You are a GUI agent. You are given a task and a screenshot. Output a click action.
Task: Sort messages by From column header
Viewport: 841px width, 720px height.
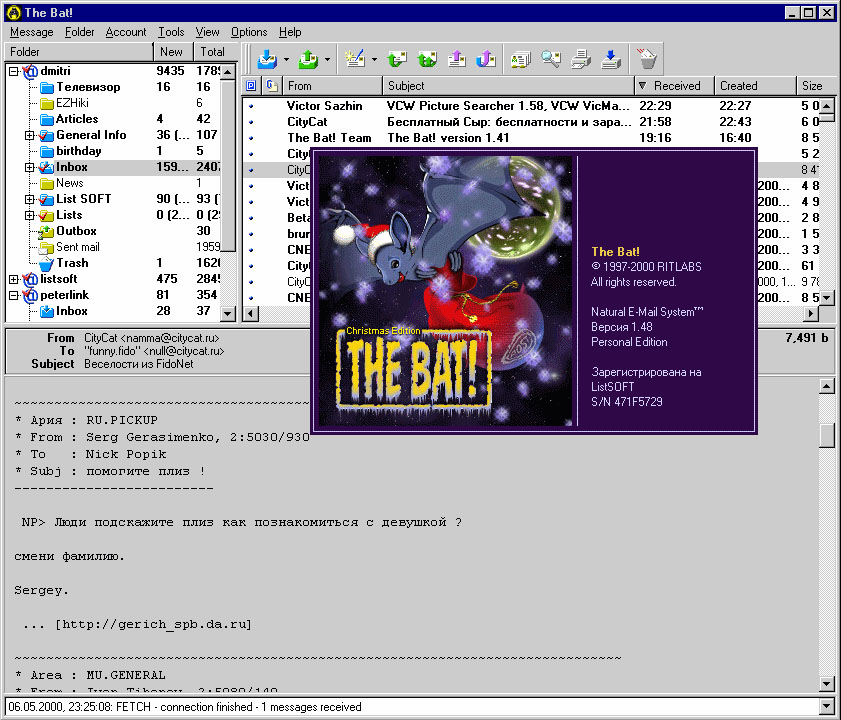pos(332,86)
